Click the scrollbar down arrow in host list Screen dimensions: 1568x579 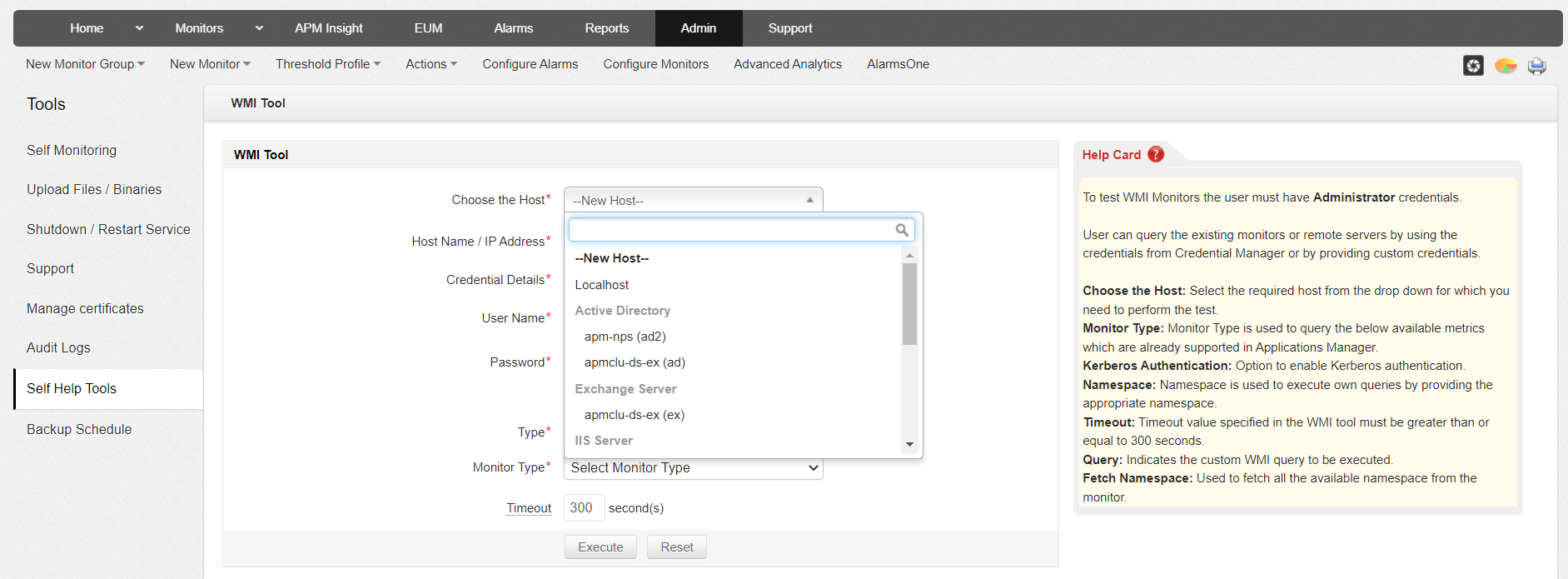click(909, 444)
